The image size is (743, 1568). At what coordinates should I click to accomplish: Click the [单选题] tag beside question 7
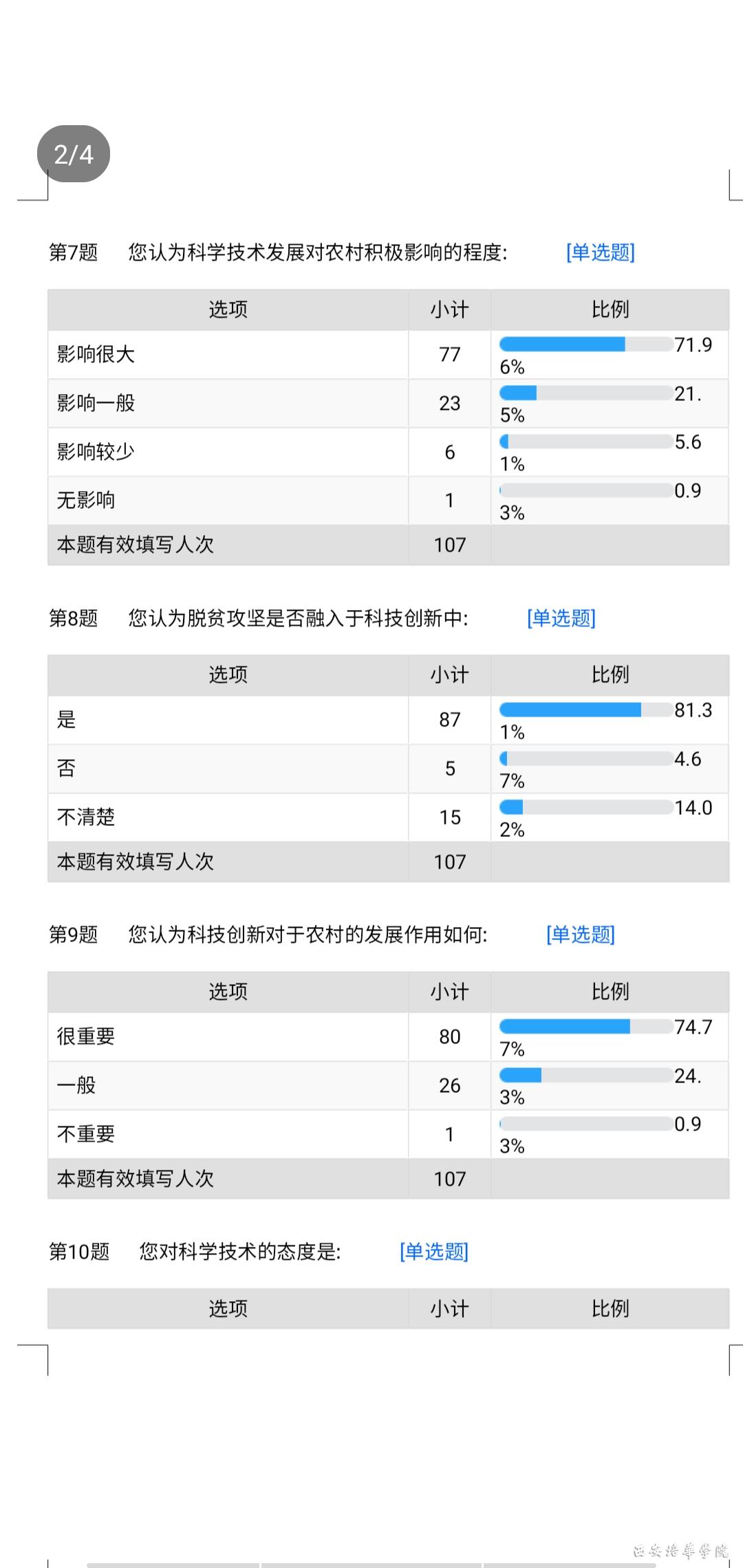(x=600, y=252)
